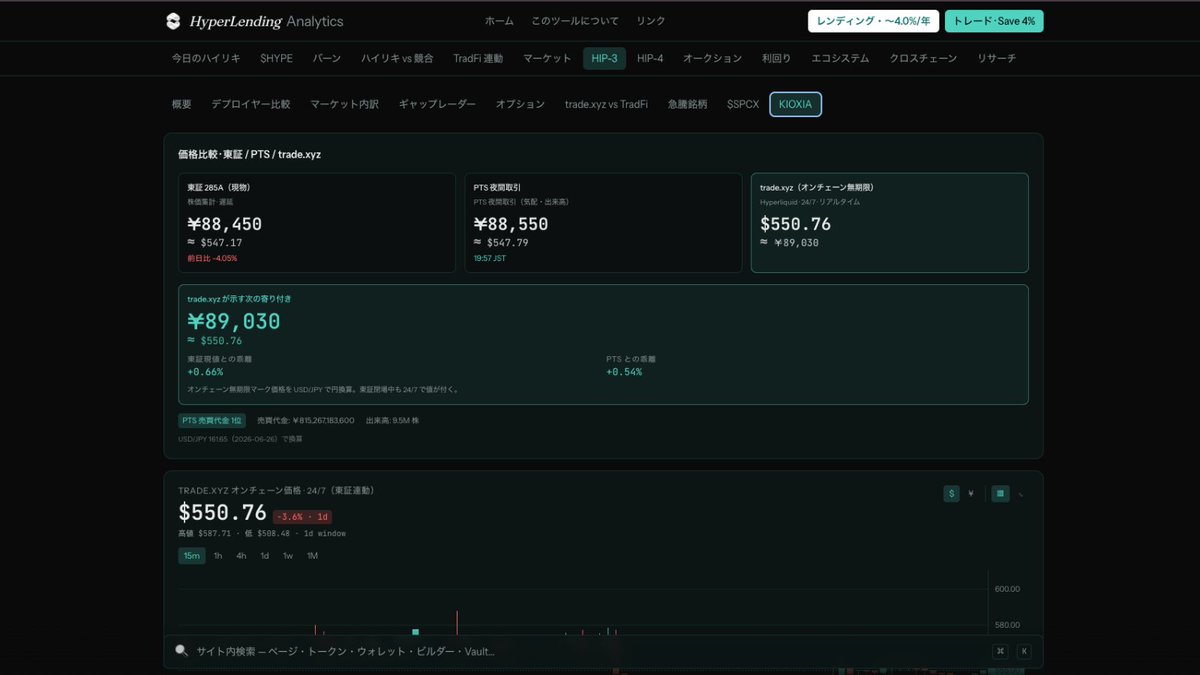The height and width of the screenshot is (675, 1200).
Task: Set chart interval to 1h
Action: click(x=218, y=556)
